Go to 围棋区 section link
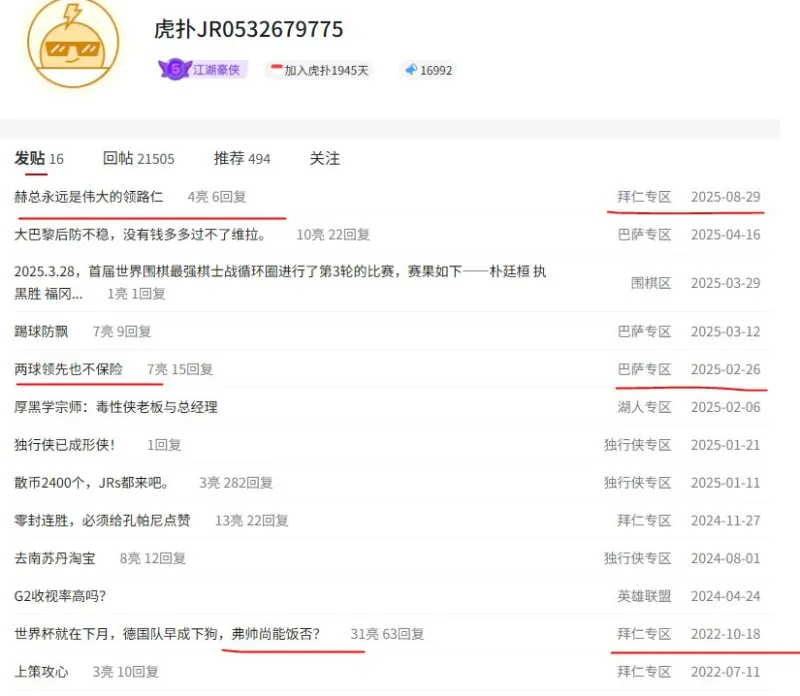 pyautogui.click(x=650, y=283)
